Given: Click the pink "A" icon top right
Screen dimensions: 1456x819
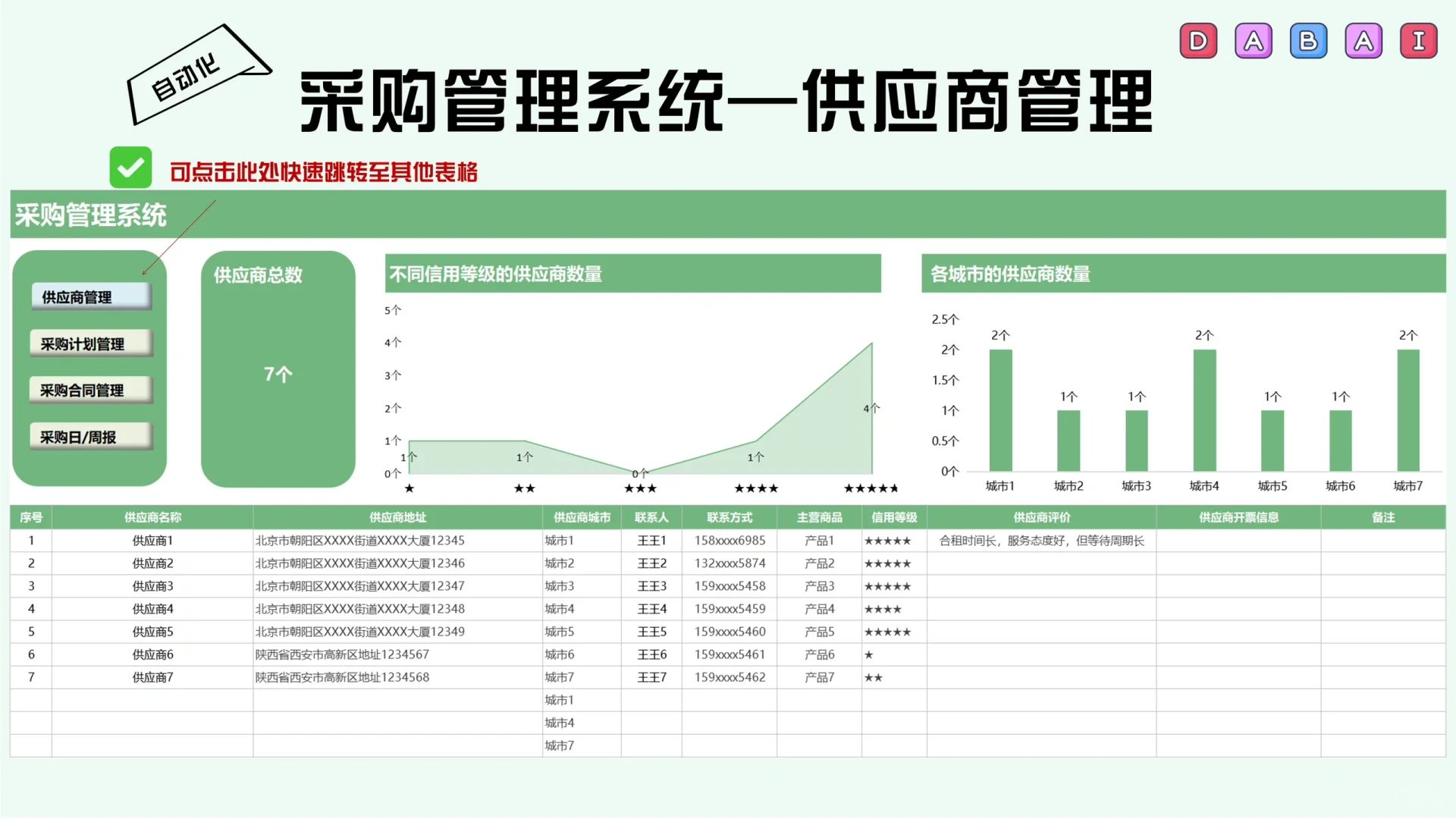Looking at the screenshot, I should point(1363,40).
